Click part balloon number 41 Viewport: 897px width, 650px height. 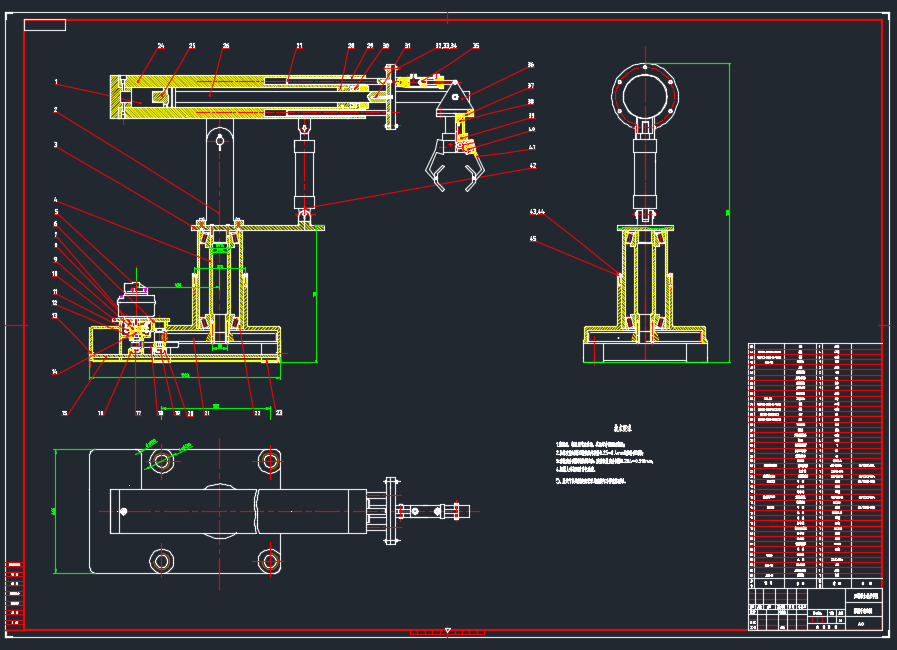point(532,148)
